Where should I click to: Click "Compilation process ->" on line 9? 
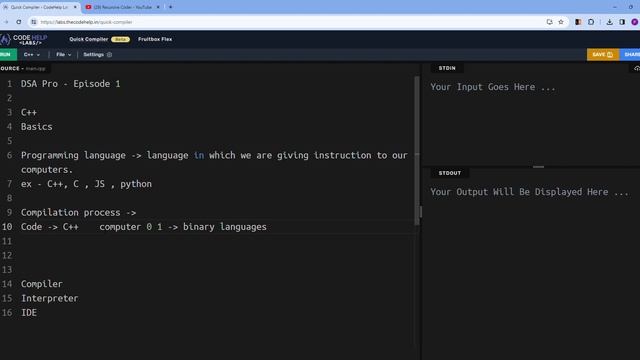click(x=78, y=212)
